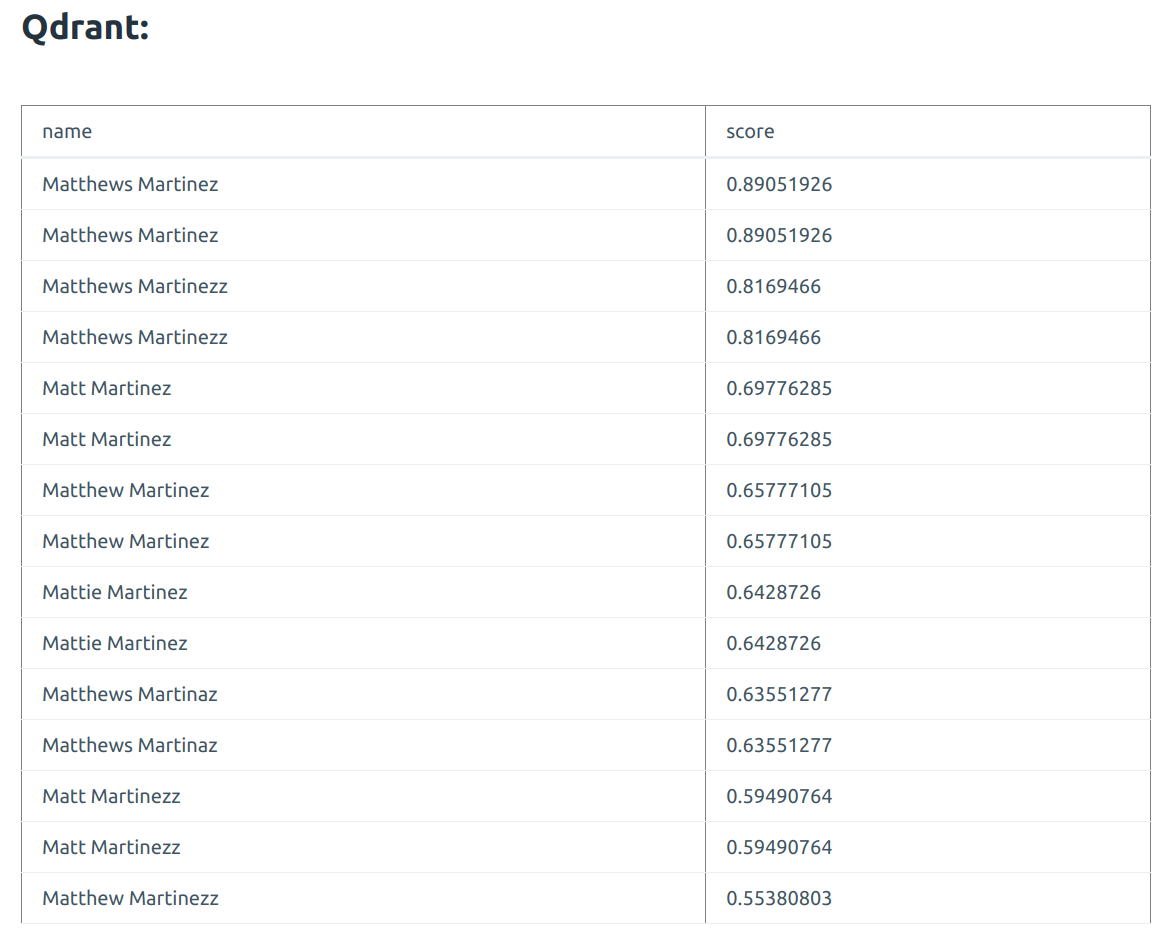The height and width of the screenshot is (938, 1166).
Task: Click the second 0.65777105 score cell
Action: tap(779, 541)
